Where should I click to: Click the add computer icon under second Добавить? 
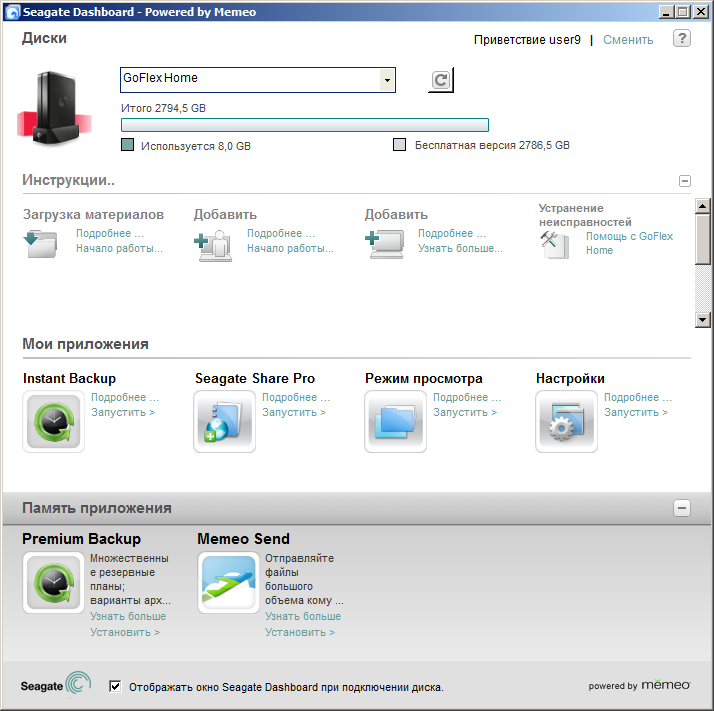tap(385, 244)
